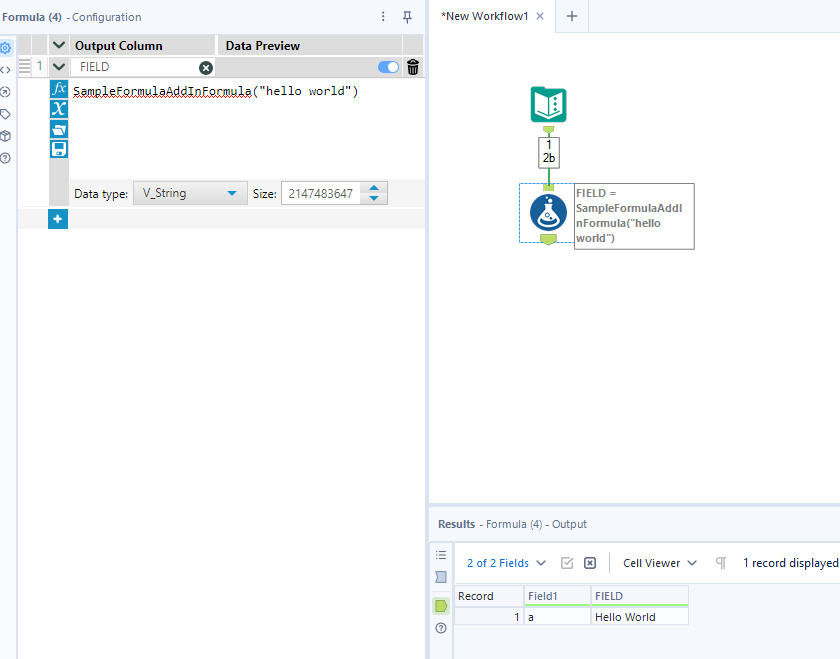Add a new workflow tab
Screen dimensions: 840x659
(572, 17)
